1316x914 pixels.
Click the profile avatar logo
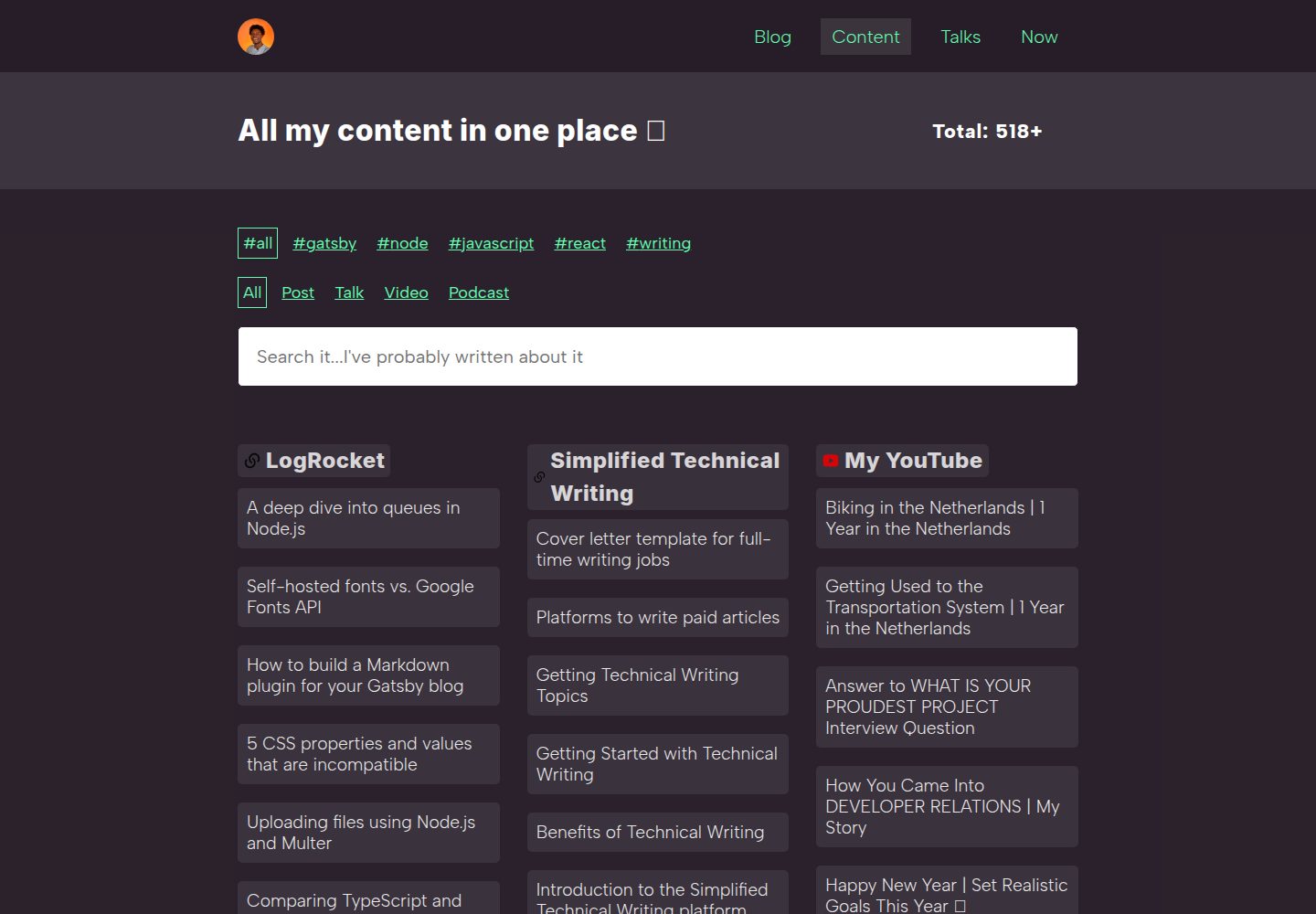[x=256, y=37]
